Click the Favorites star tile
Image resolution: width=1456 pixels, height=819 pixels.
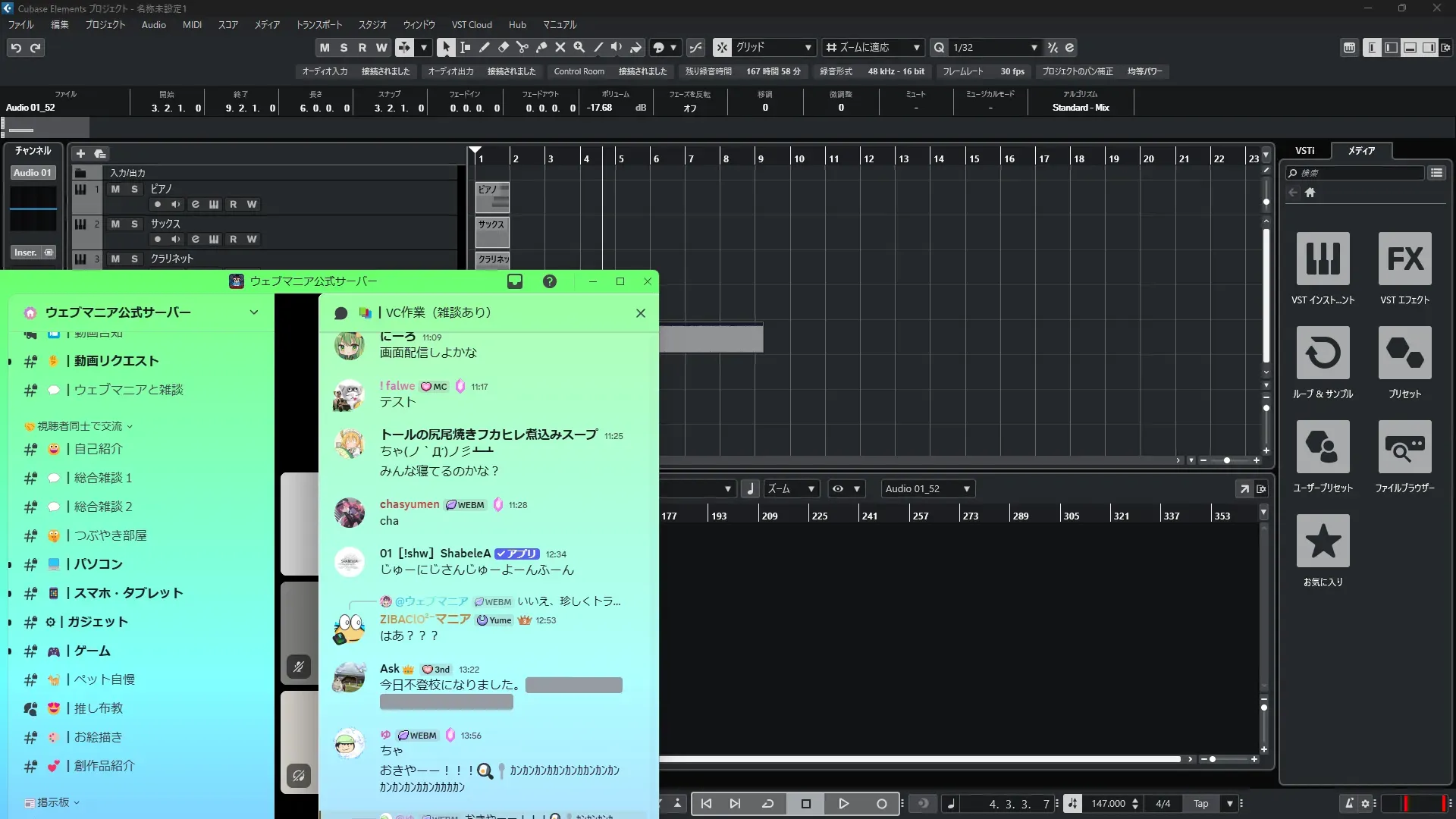pos(1323,541)
